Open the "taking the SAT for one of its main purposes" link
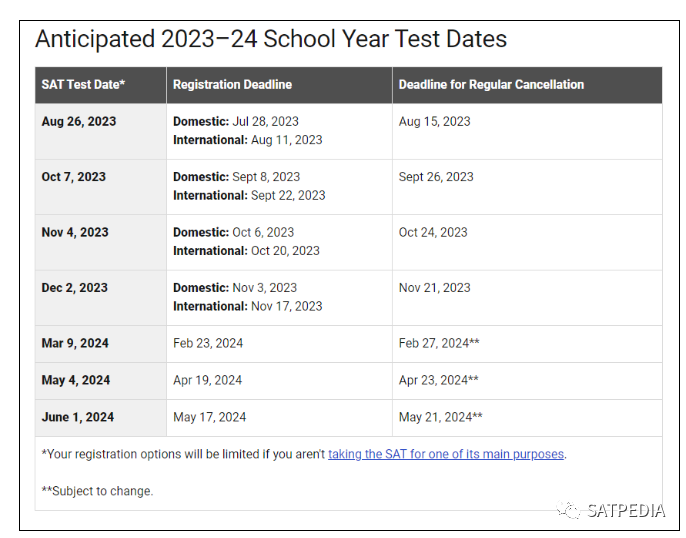The width and height of the screenshot is (686, 538). coord(446,454)
